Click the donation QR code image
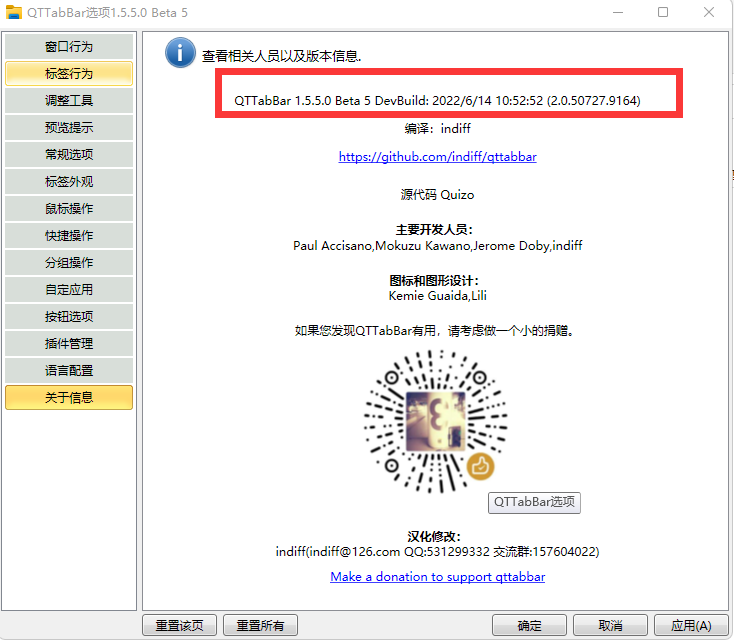The height and width of the screenshot is (640, 734). [436, 421]
